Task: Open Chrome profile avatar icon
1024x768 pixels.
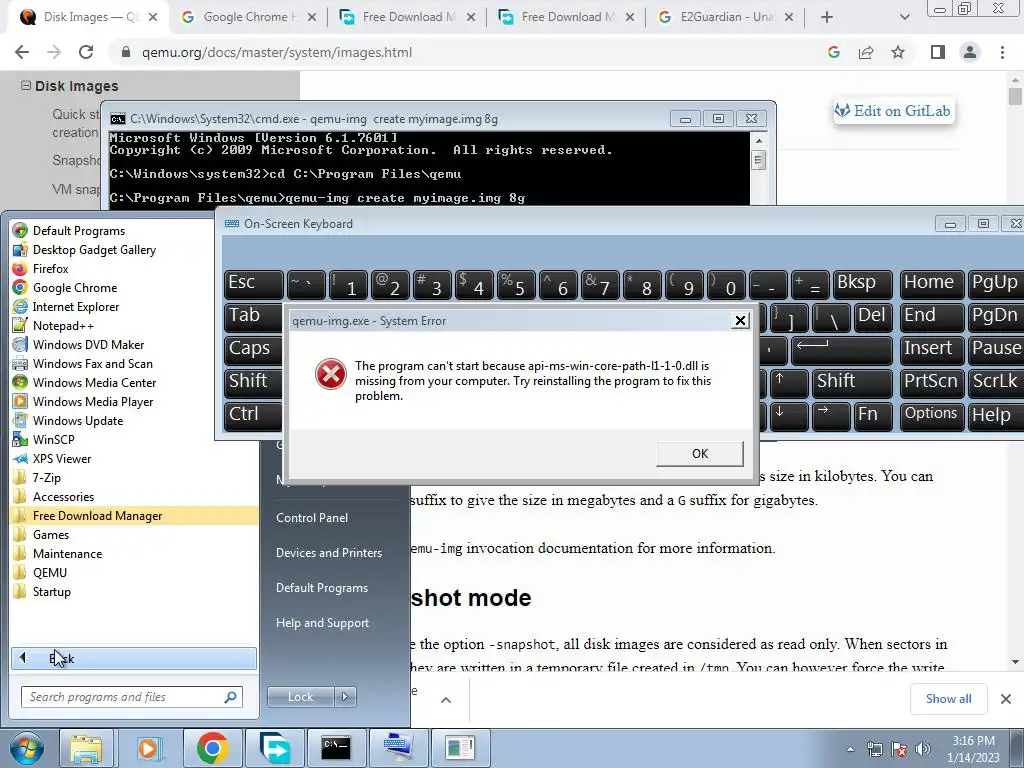Action: pos(970,52)
